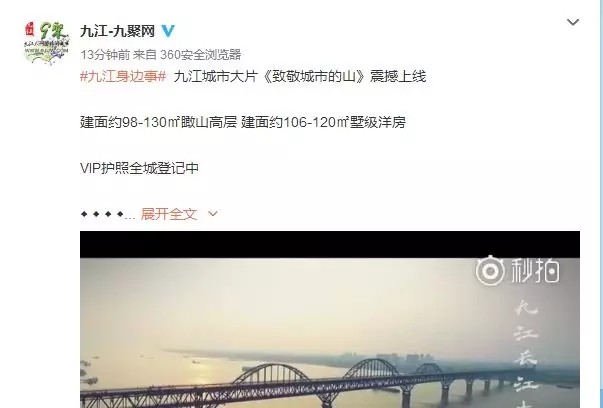
Task: Open the 九江-九聚网 account name link
Action: pos(118,31)
